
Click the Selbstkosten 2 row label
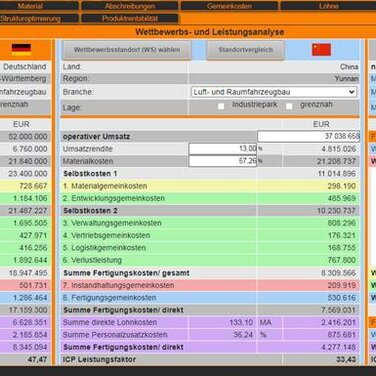click(90, 211)
